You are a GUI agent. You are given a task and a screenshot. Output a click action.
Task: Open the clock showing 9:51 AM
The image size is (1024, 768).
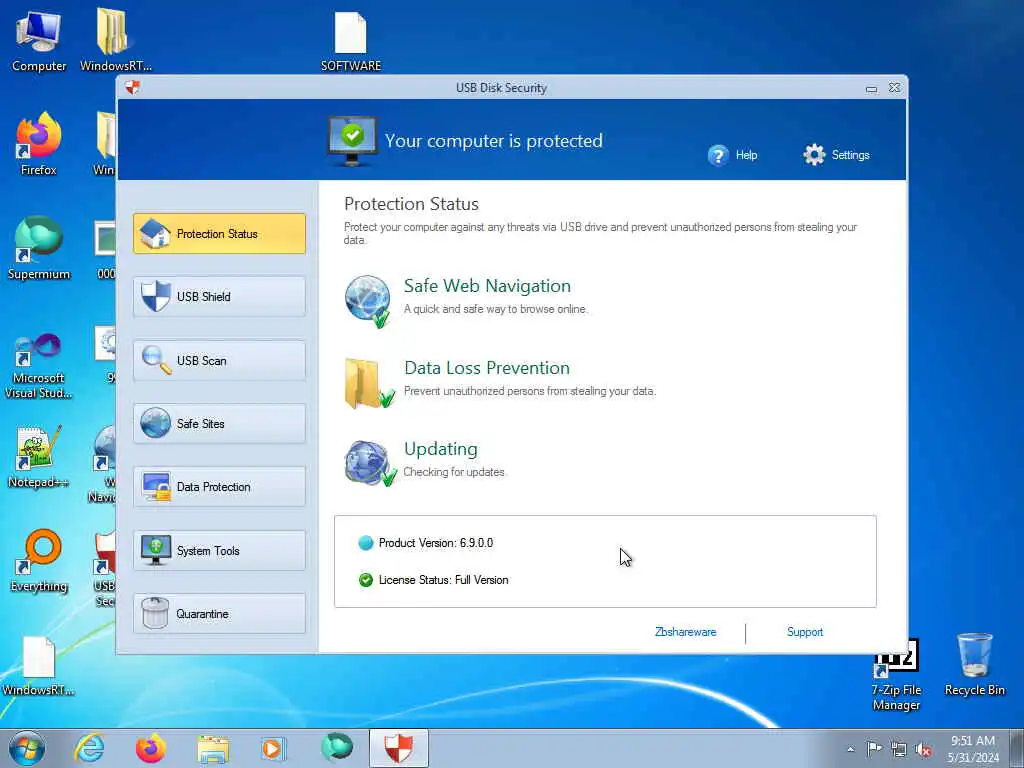tap(973, 748)
